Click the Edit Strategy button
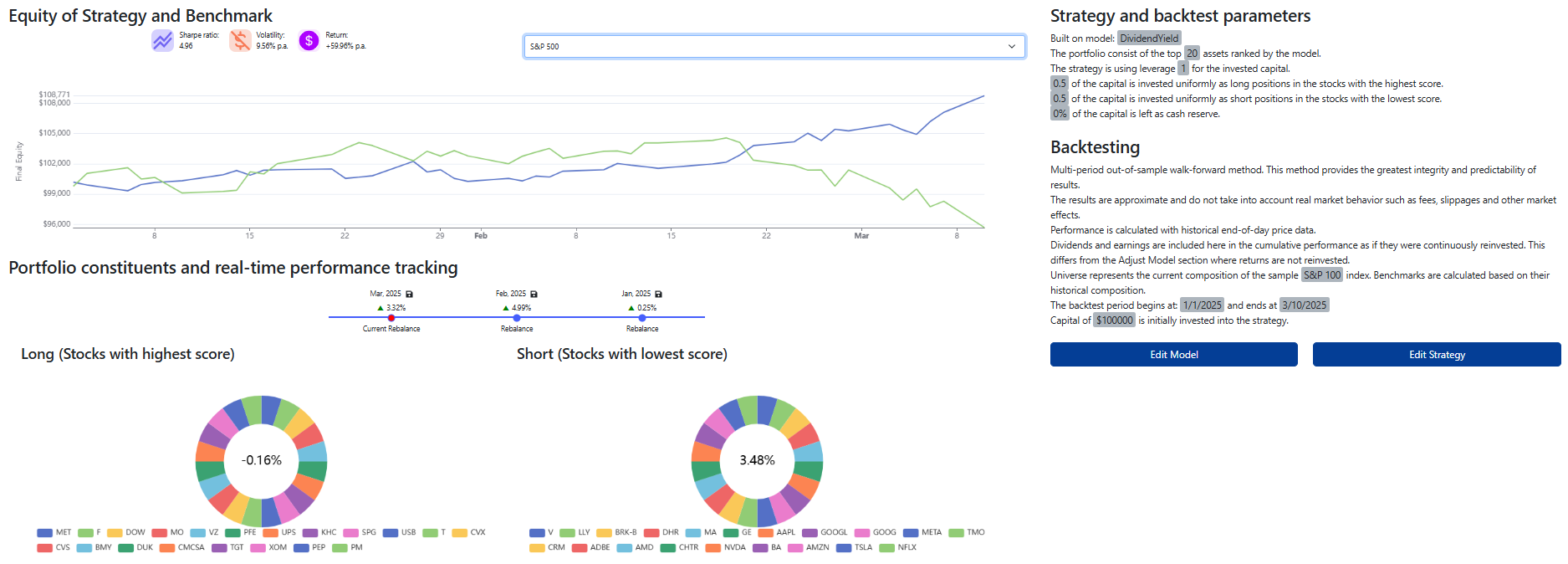This screenshot has width=1568, height=564. pyautogui.click(x=1436, y=355)
